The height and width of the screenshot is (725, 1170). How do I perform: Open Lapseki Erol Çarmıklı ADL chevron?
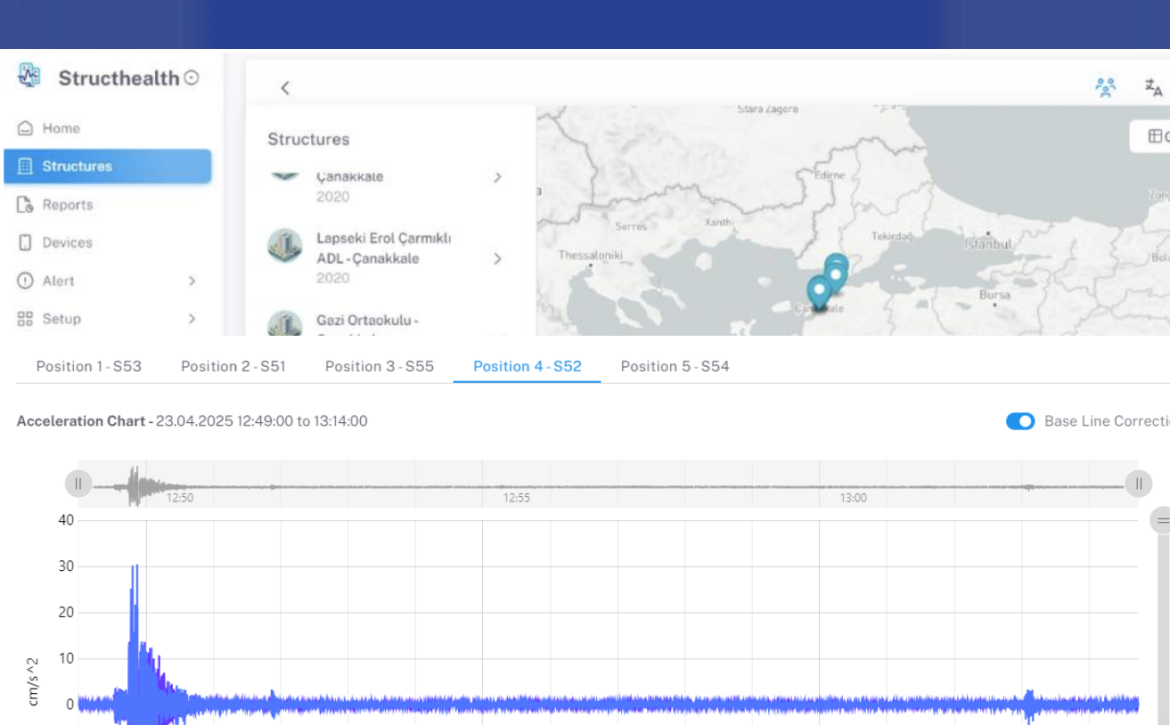(x=497, y=259)
